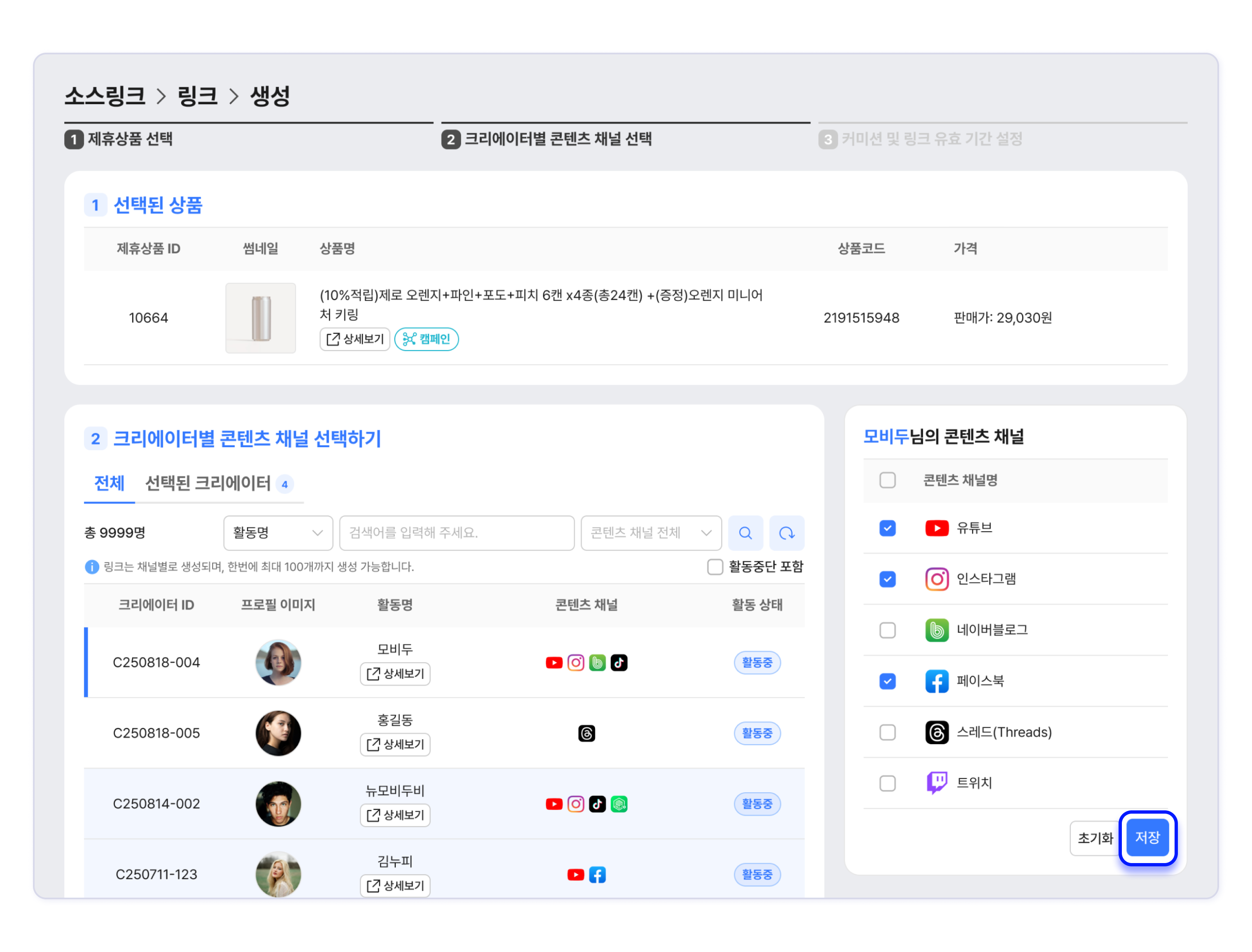The image size is (1252, 952).
Task: Click the product can thumbnail image
Action: [260, 318]
